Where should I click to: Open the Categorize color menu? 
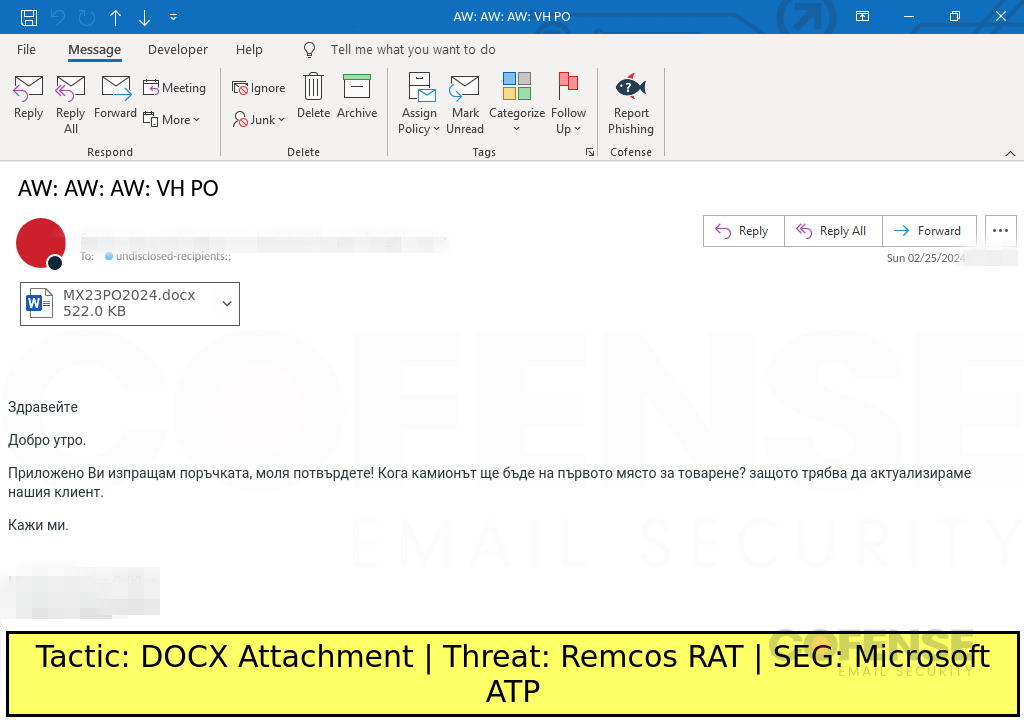[517, 104]
